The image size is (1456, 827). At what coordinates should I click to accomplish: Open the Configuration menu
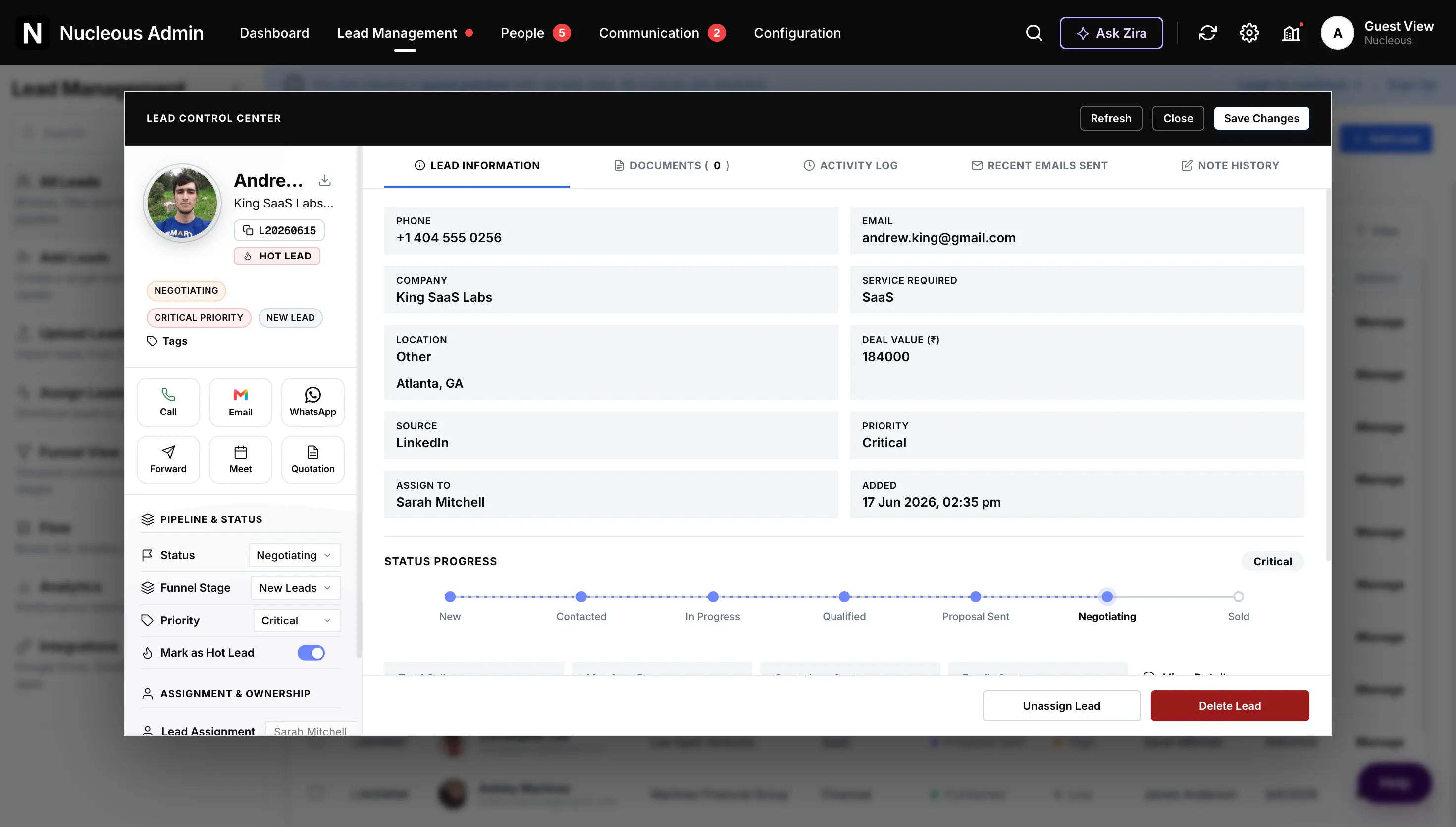797,33
